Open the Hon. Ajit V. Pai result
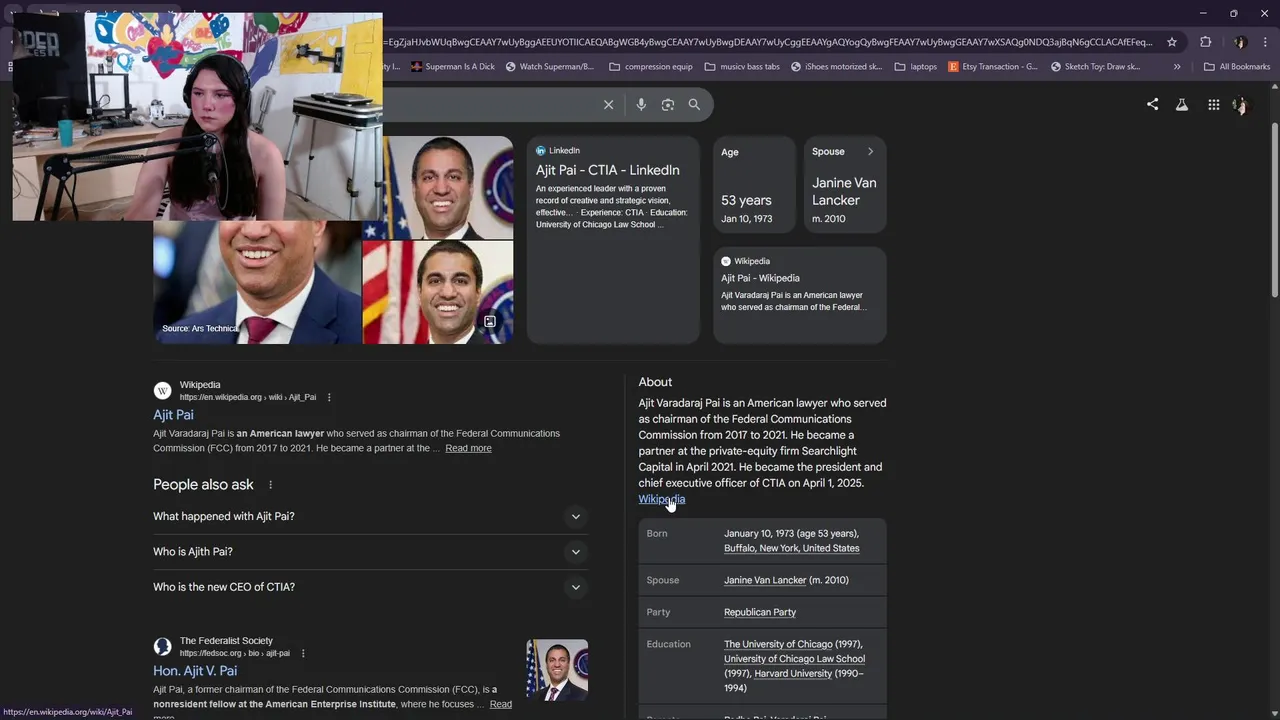Image resolution: width=1280 pixels, height=720 pixels. [195, 671]
